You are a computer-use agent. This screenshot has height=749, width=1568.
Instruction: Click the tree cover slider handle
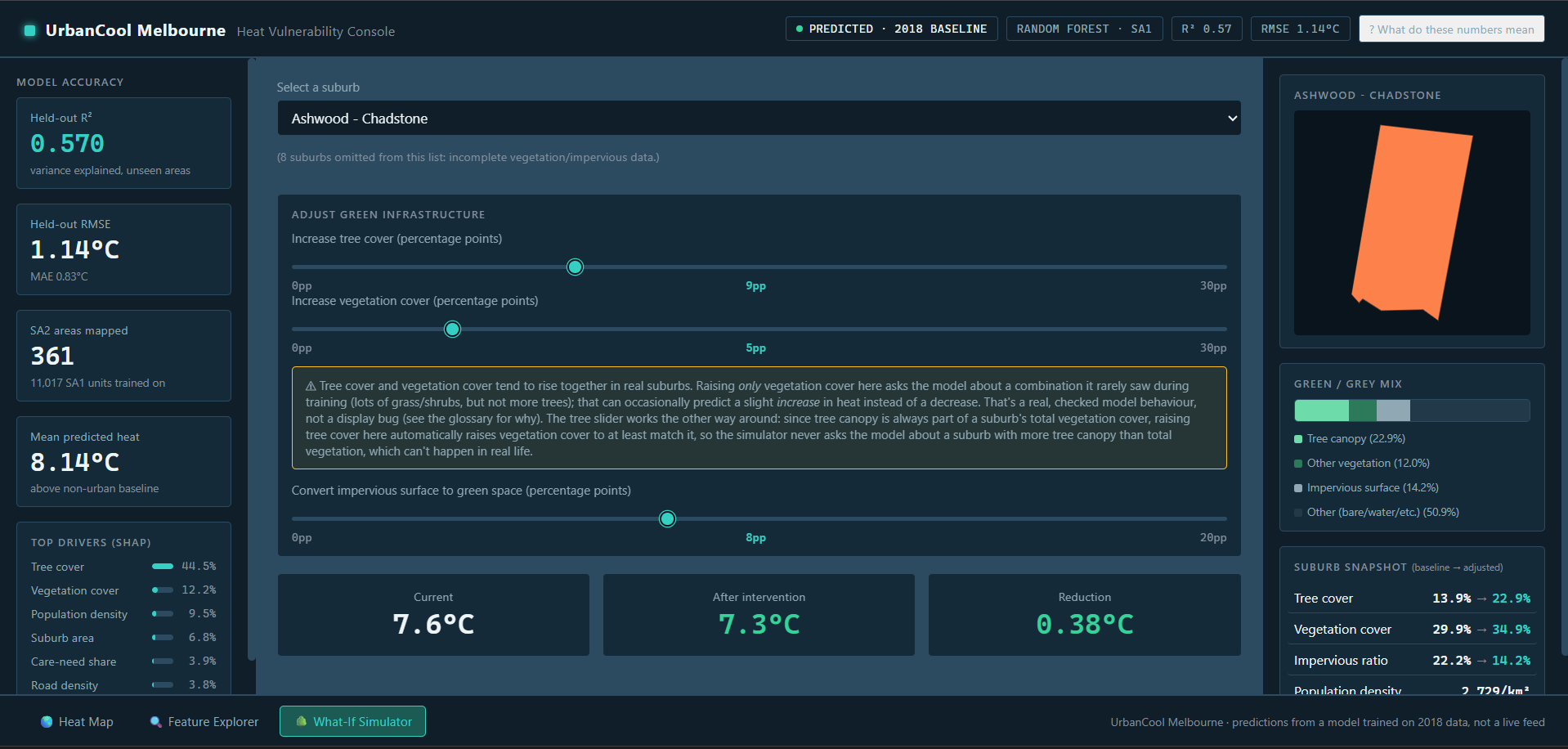coord(575,267)
